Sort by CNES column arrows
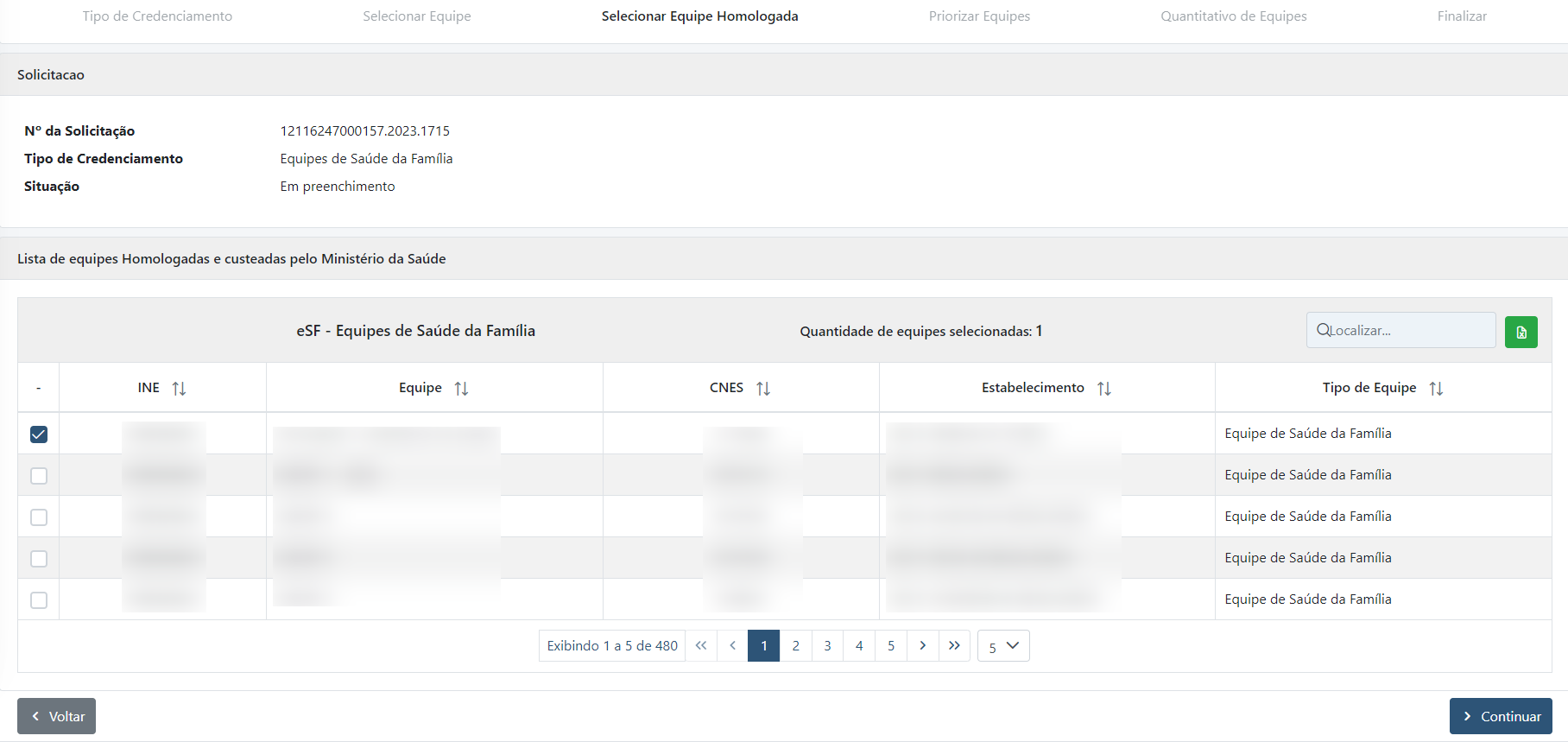Screen dimensions: 1568x742 (763, 389)
